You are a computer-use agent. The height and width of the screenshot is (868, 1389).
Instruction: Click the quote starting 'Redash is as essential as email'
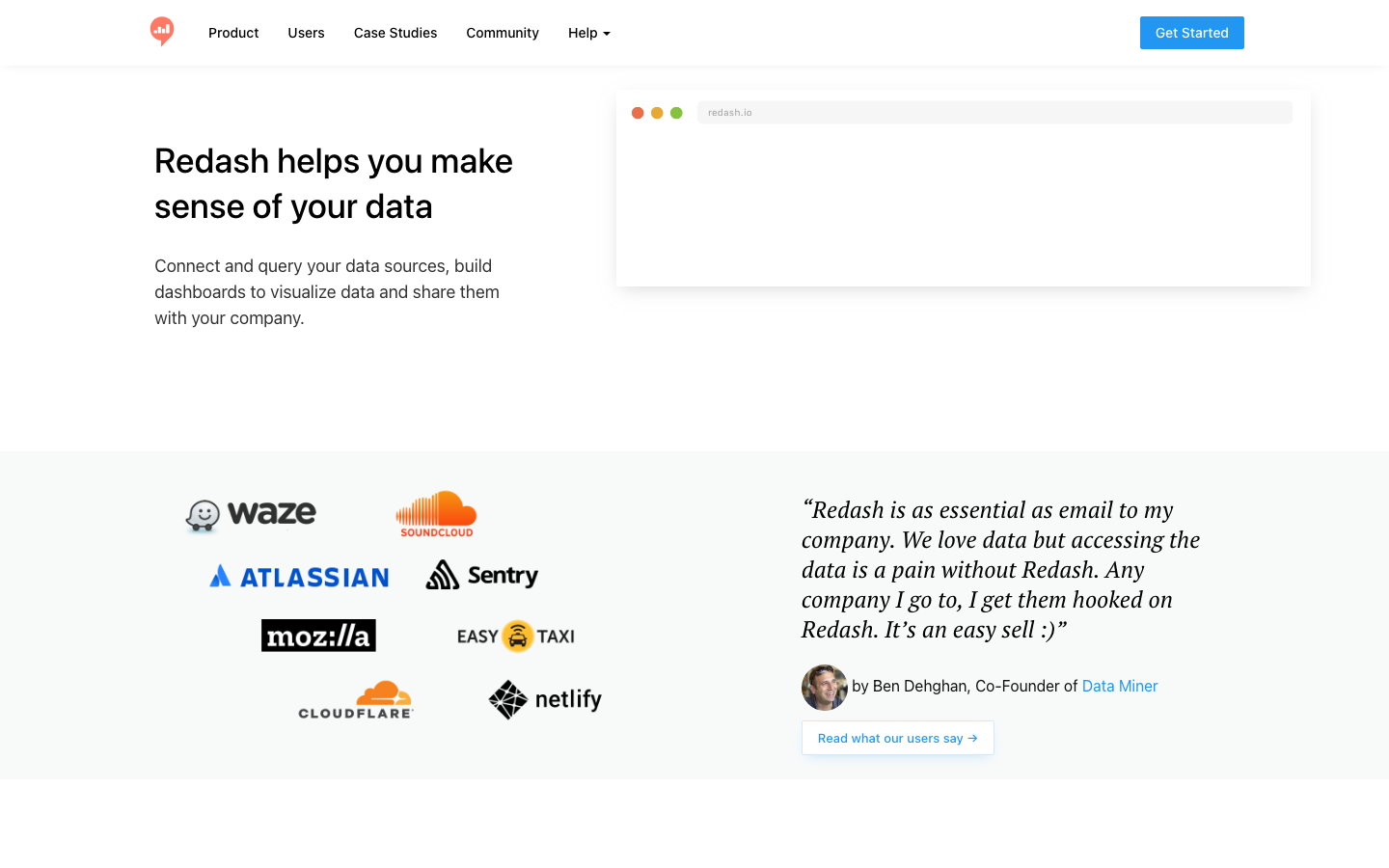pyautogui.click(x=1001, y=569)
